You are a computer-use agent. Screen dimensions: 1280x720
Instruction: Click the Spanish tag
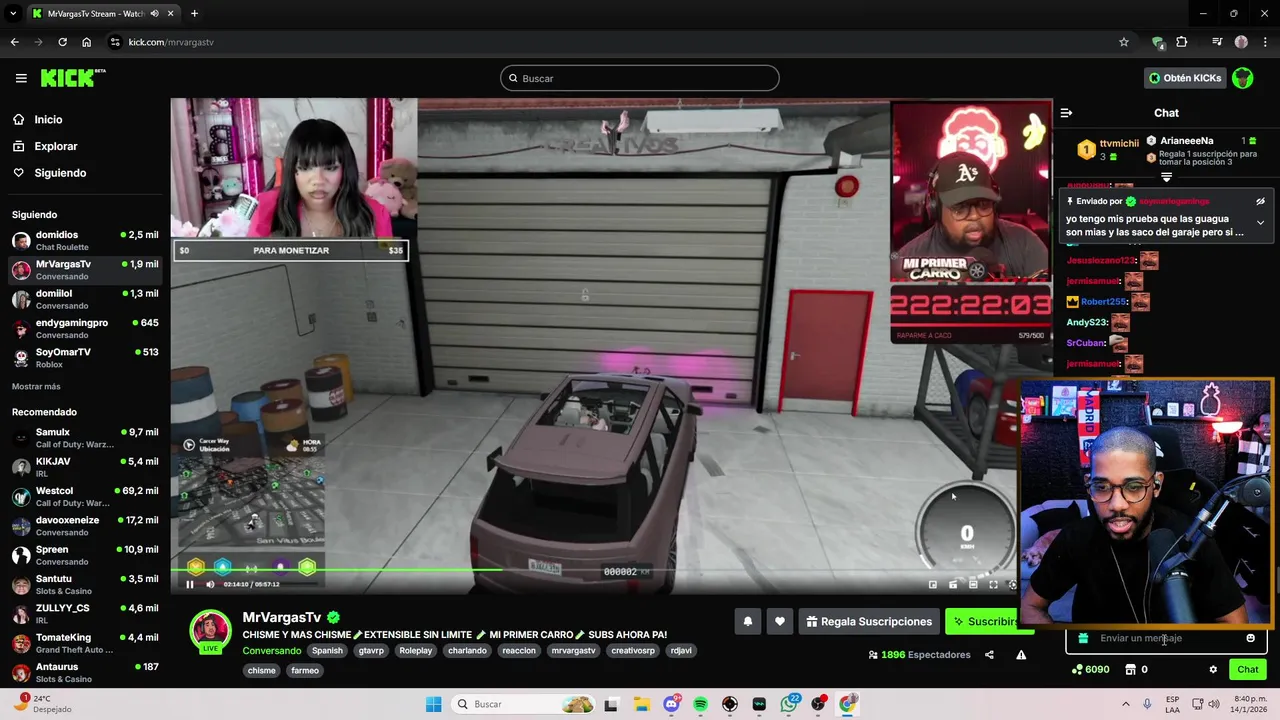click(x=327, y=650)
